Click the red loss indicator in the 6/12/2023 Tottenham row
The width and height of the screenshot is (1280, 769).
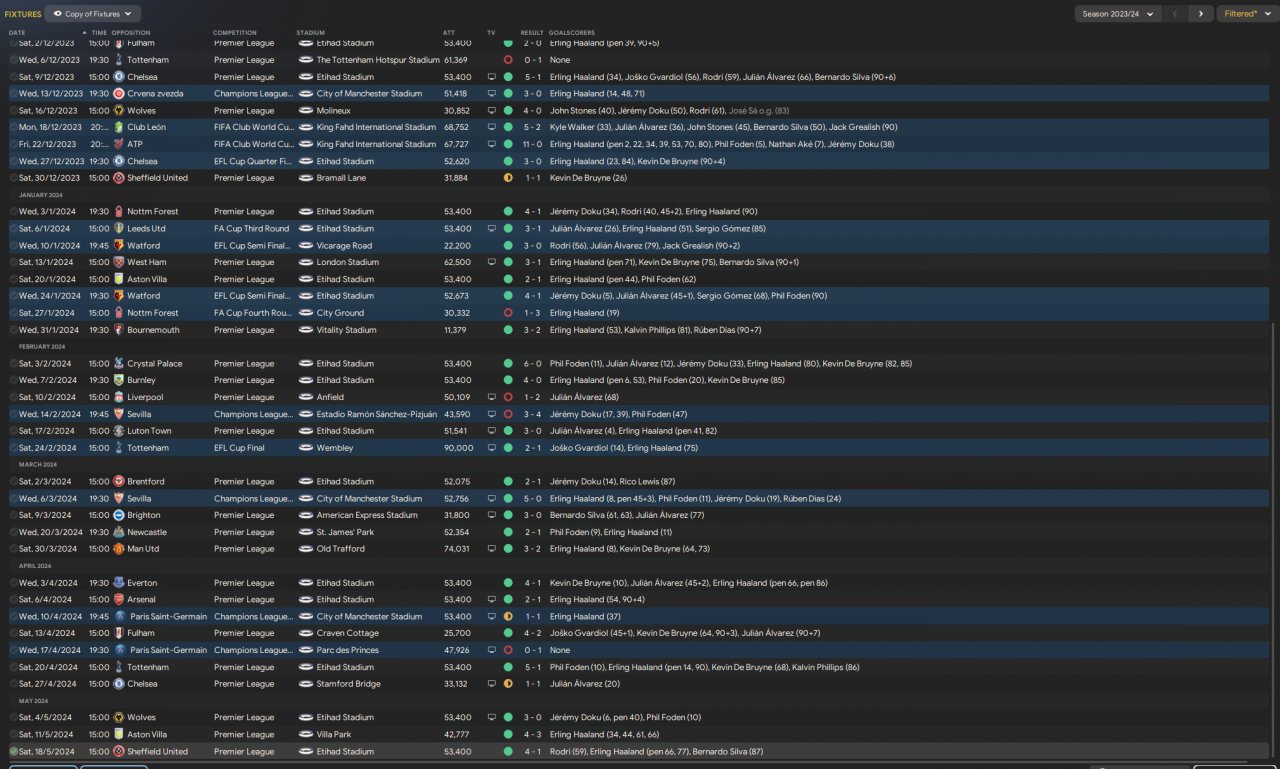[x=508, y=60]
